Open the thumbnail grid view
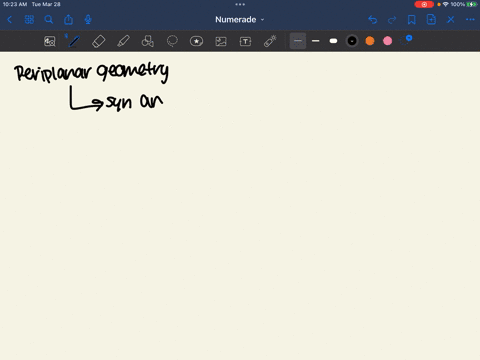Viewport: 480px width, 360px height. pyautogui.click(x=29, y=20)
